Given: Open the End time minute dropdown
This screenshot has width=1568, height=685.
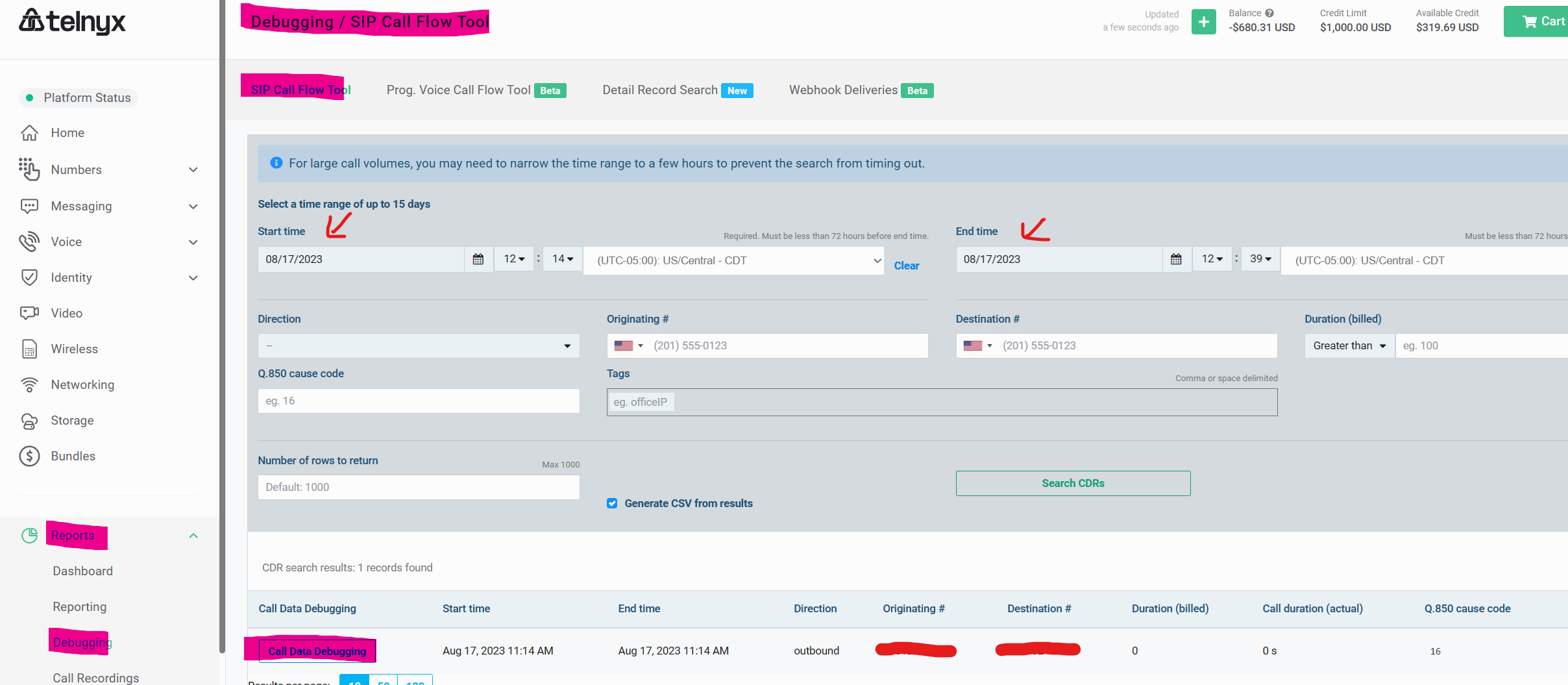Looking at the screenshot, I should (1260, 259).
